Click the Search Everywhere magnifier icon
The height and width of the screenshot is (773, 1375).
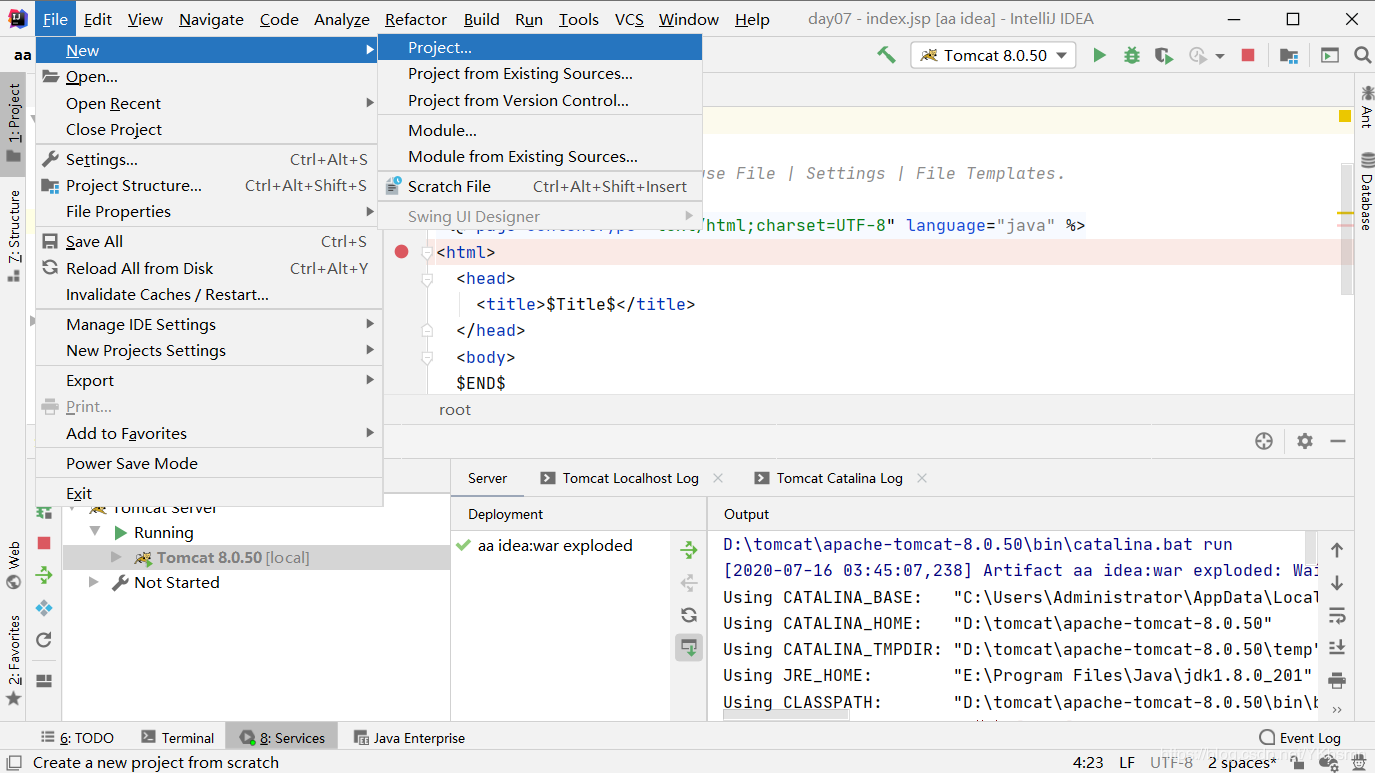click(x=1361, y=55)
